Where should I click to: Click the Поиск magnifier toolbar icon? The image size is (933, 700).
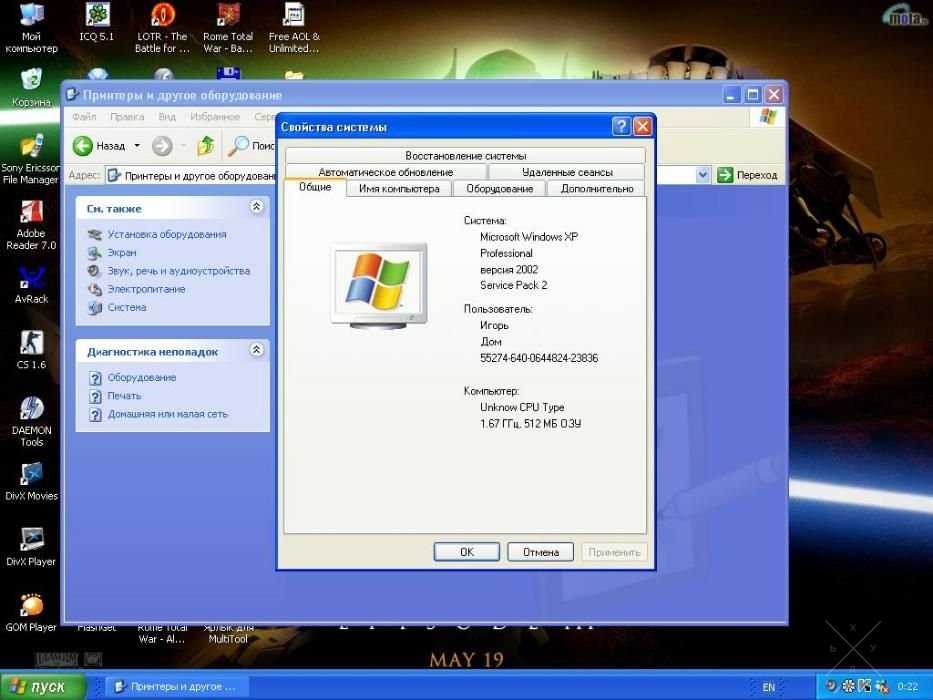pos(239,145)
